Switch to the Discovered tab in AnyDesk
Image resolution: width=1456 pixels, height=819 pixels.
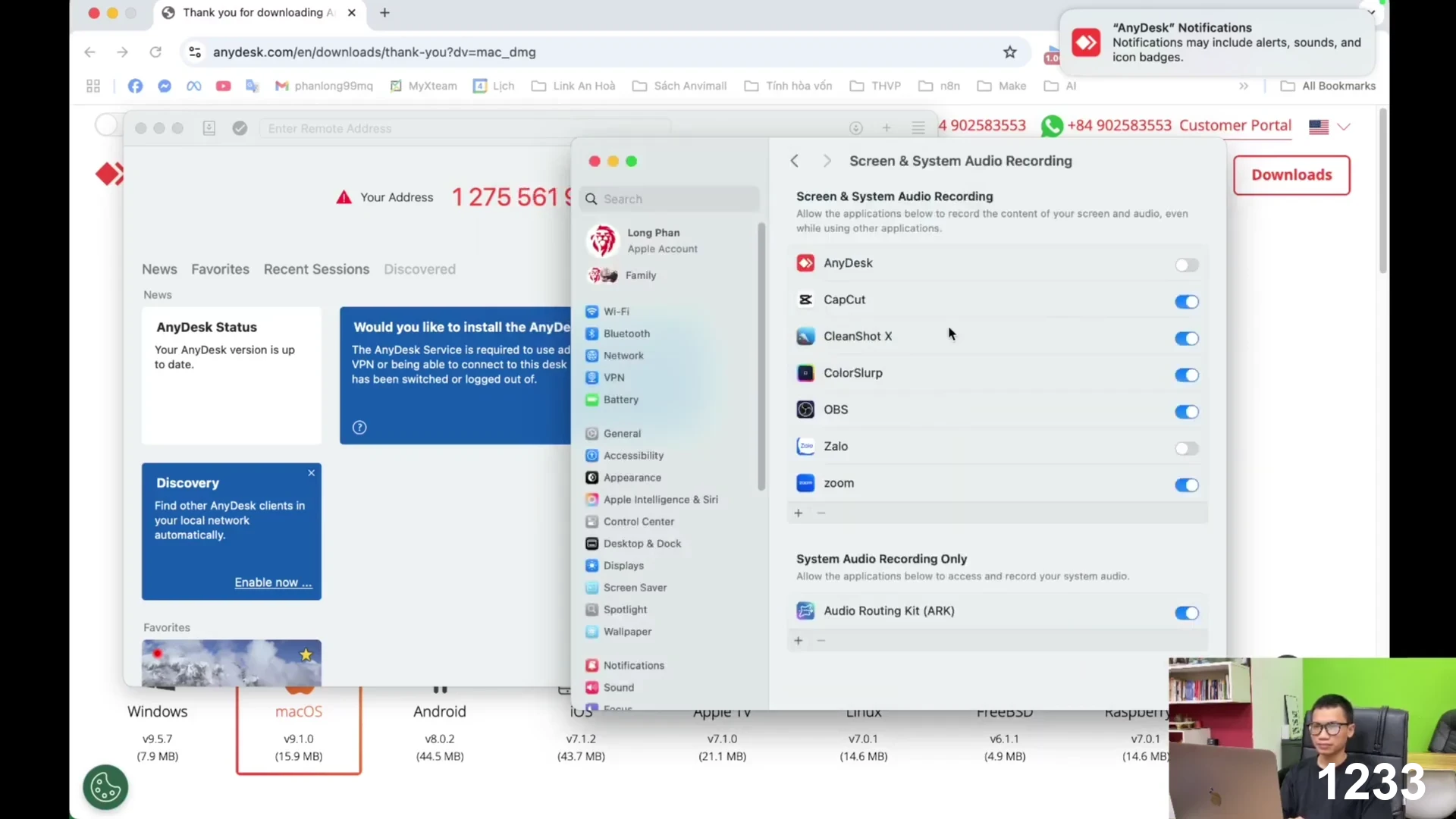(419, 269)
